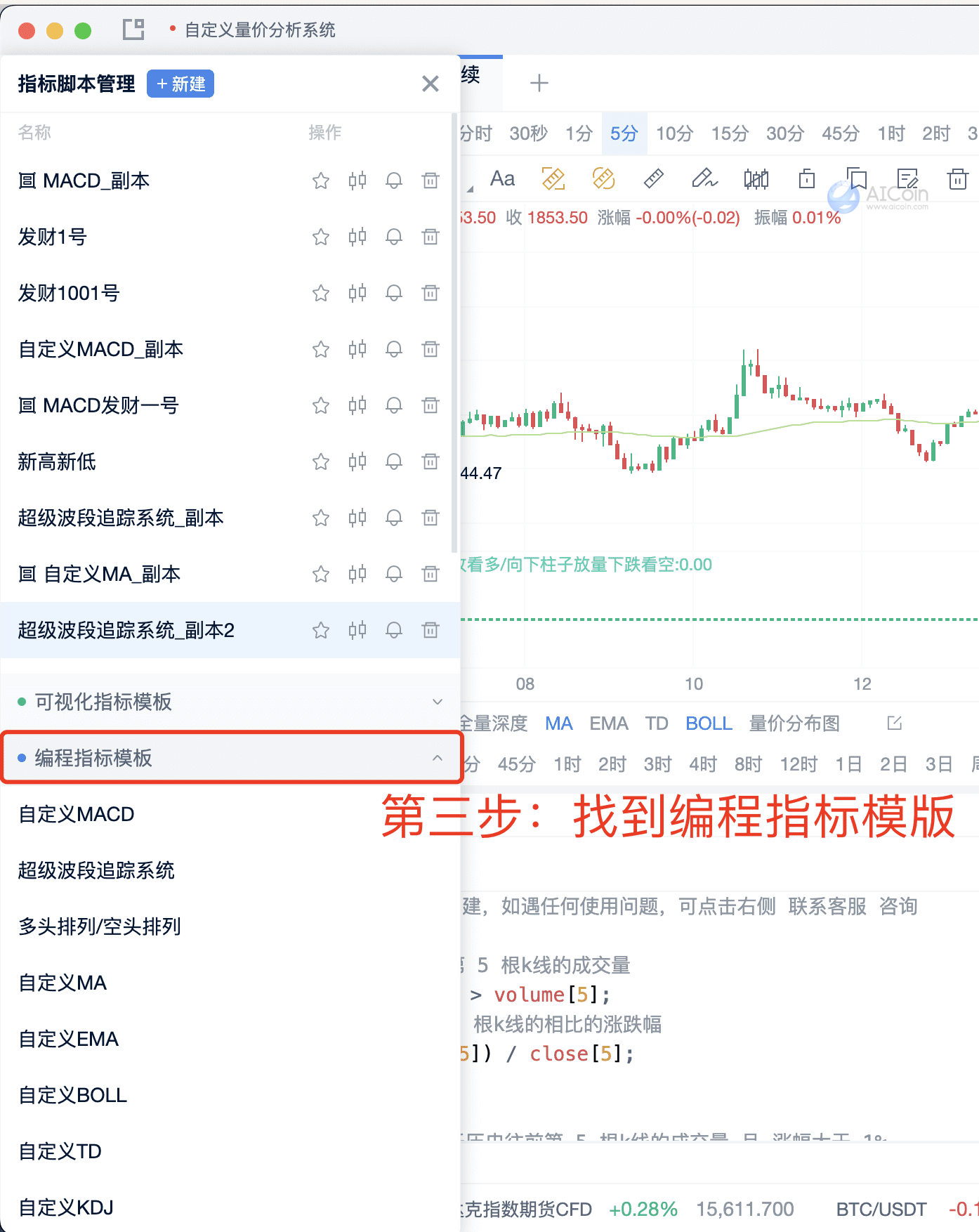Click the trash icon in chart toolbar
The height and width of the screenshot is (1232, 979).
pyautogui.click(x=958, y=178)
